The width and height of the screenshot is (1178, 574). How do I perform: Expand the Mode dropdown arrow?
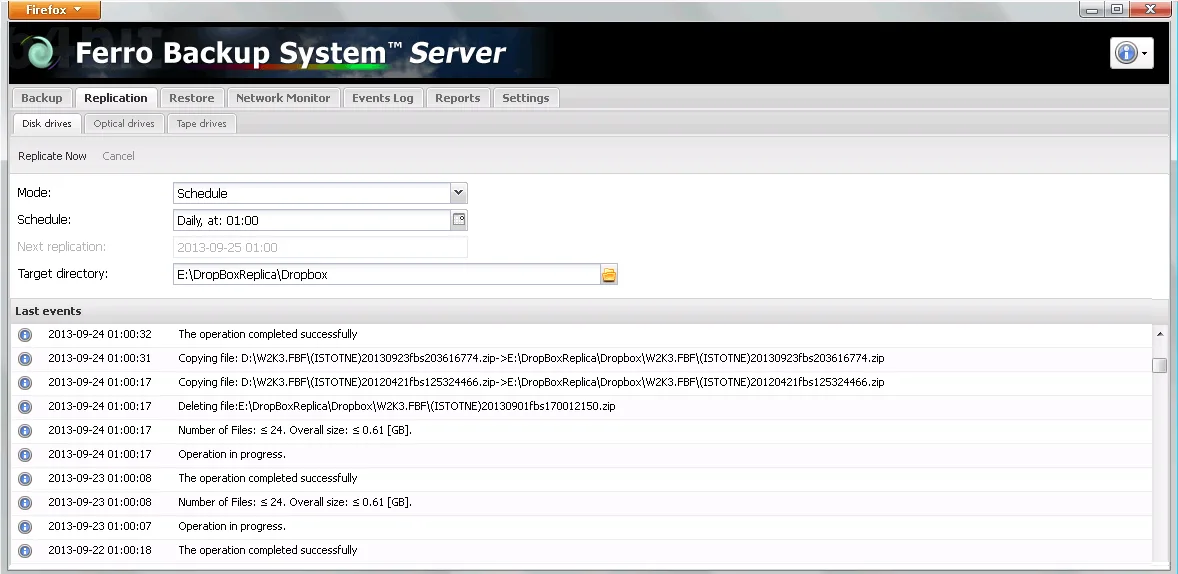point(458,193)
